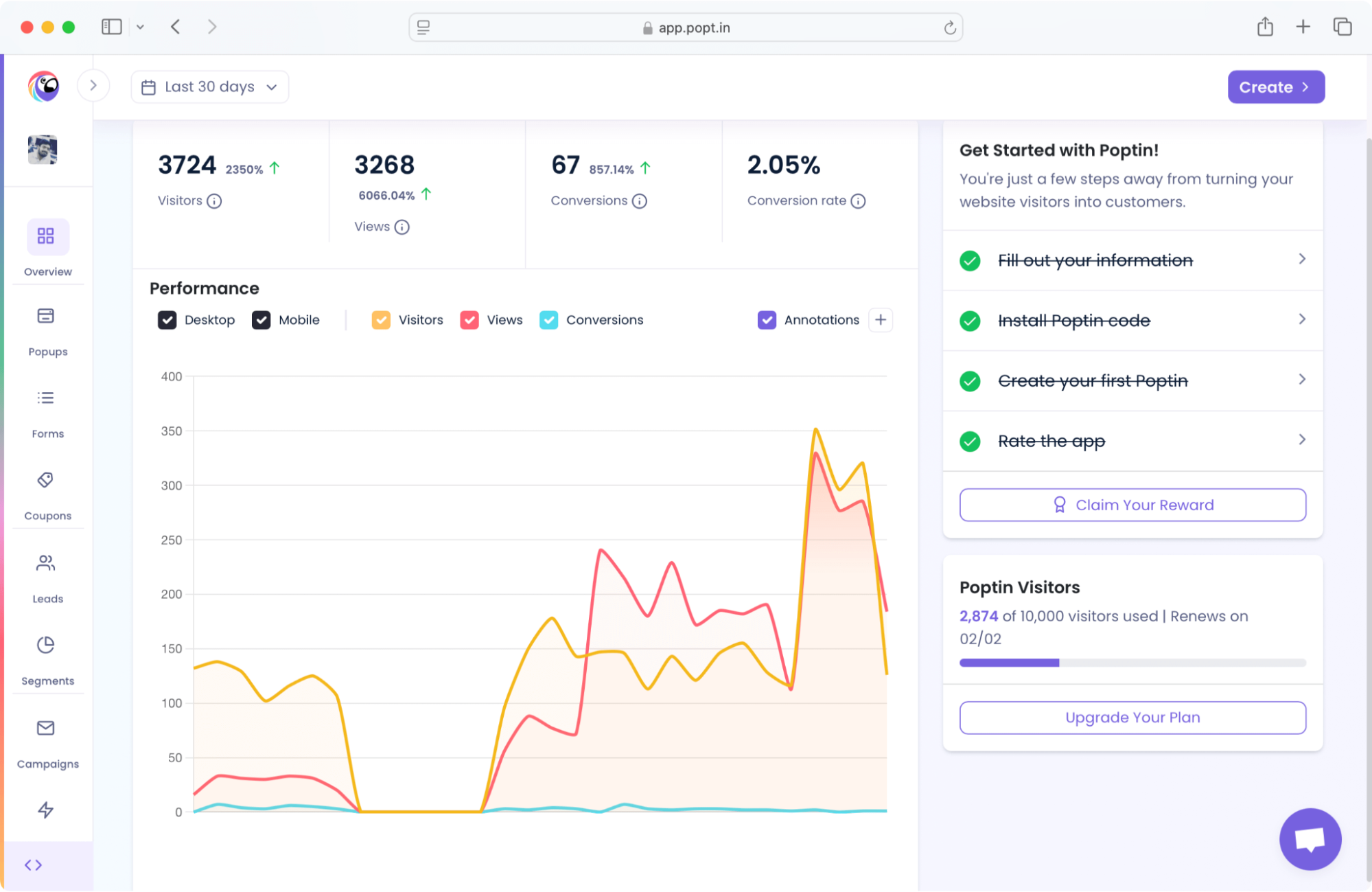
Task: Click the add annotation plus button
Action: click(881, 319)
